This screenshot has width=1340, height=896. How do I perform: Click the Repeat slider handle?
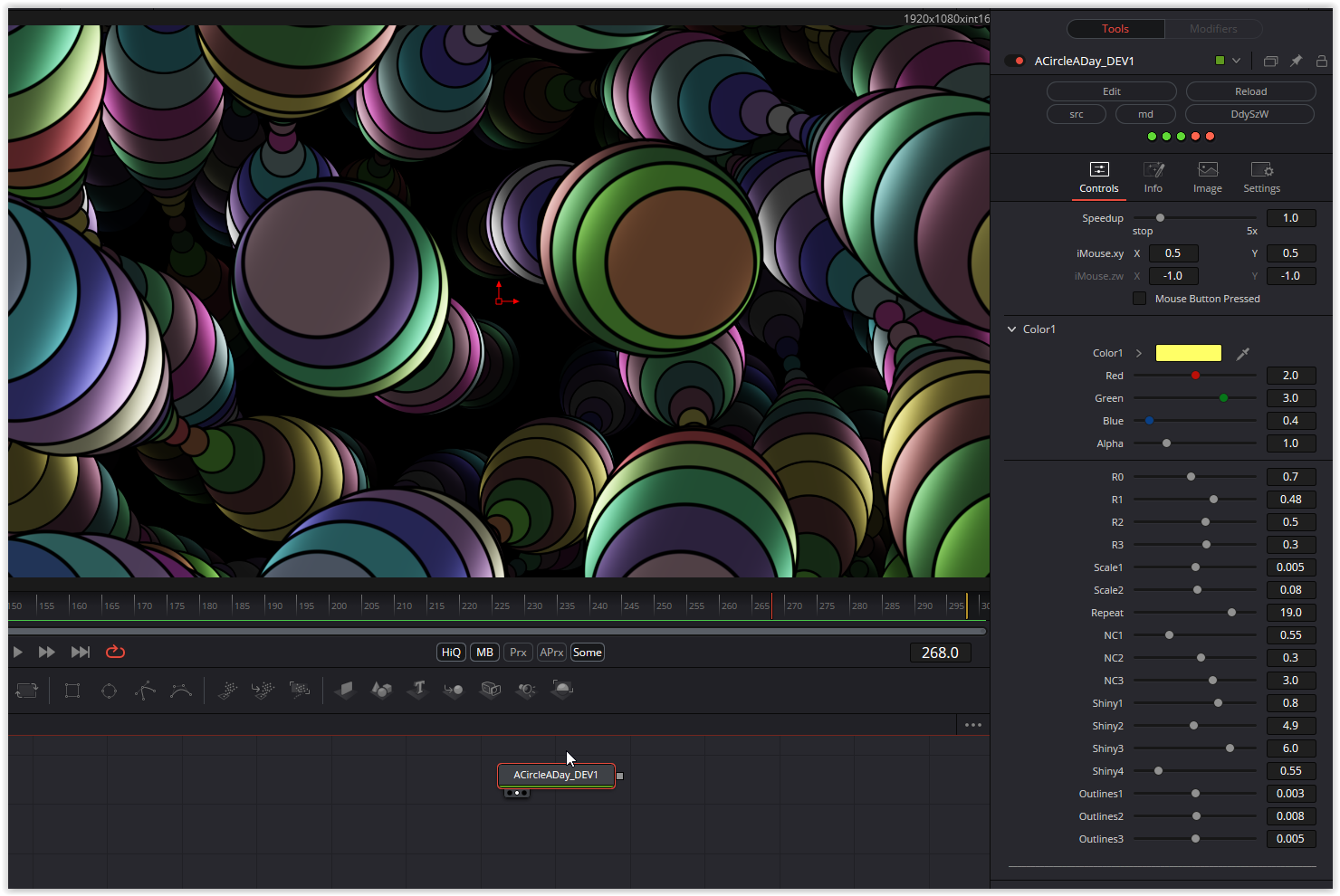pyautogui.click(x=1231, y=613)
